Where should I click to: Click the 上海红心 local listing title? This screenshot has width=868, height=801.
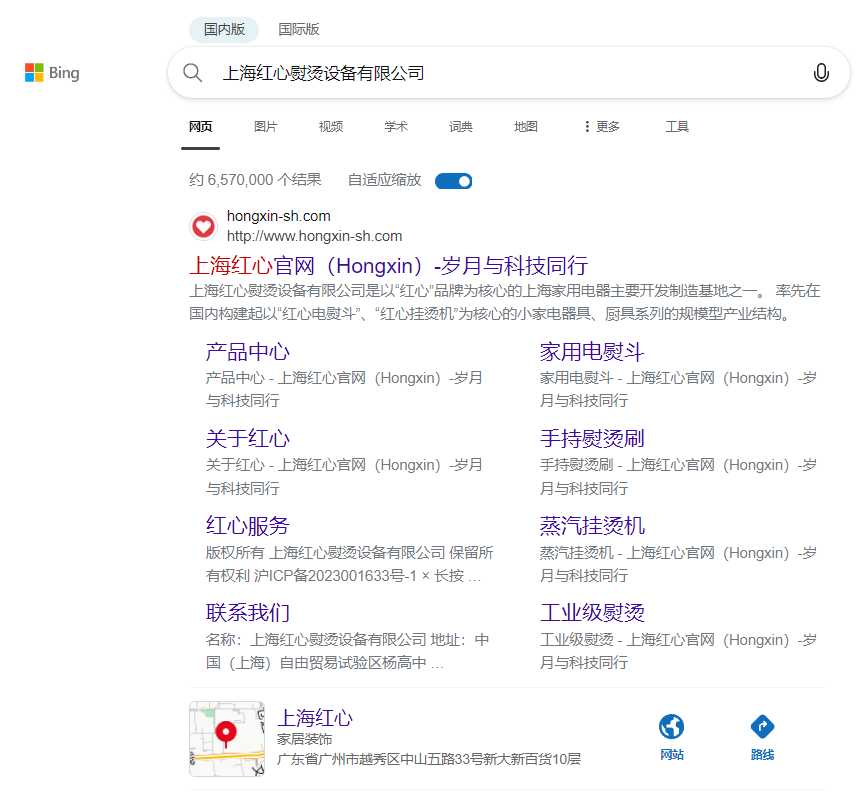point(314,718)
